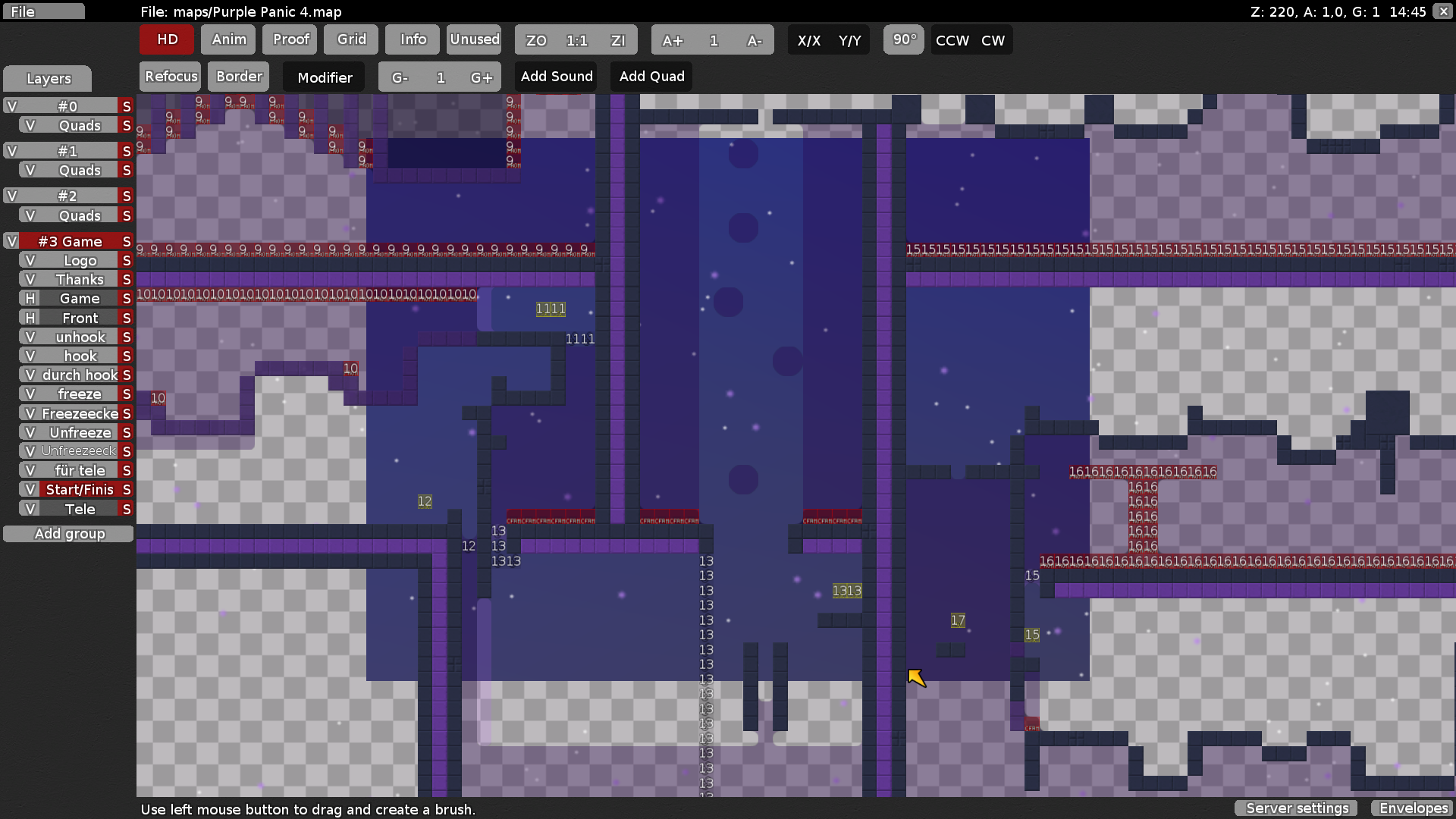The height and width of the screenshot is (819, 1456).
Task: Reset zoom with 1:1 button
Action: pos(576,40)
